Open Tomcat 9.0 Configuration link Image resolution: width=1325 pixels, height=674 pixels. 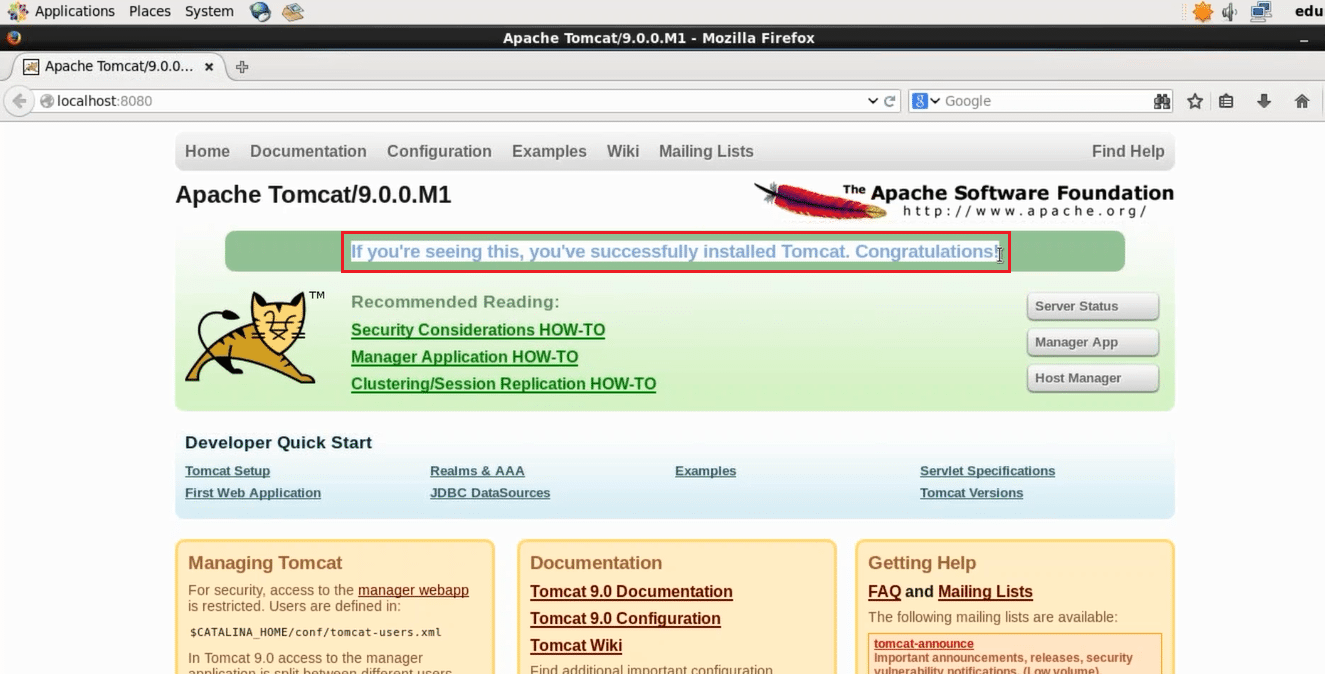tap(625, 619)
